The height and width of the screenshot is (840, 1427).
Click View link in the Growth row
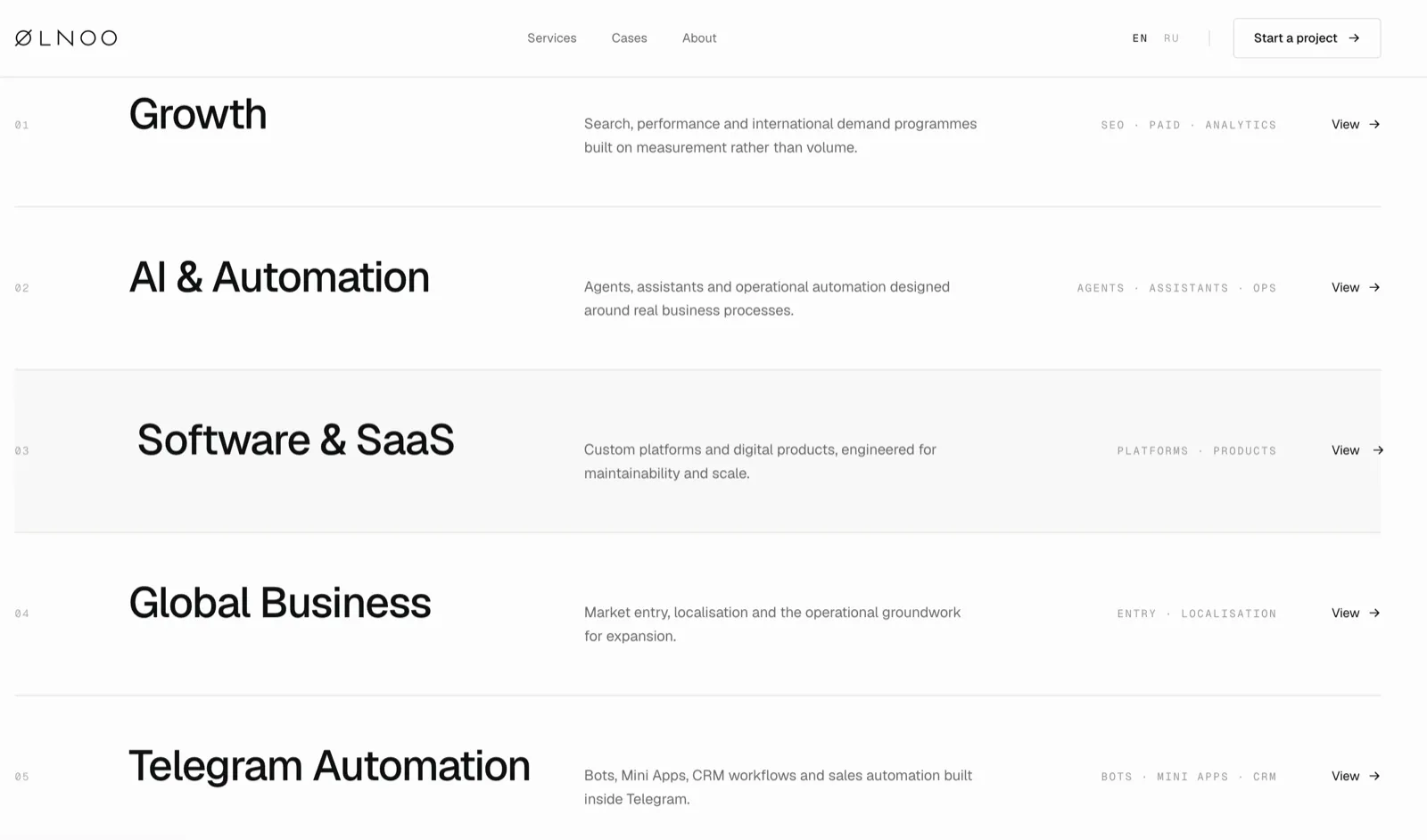coord(1345,124)
